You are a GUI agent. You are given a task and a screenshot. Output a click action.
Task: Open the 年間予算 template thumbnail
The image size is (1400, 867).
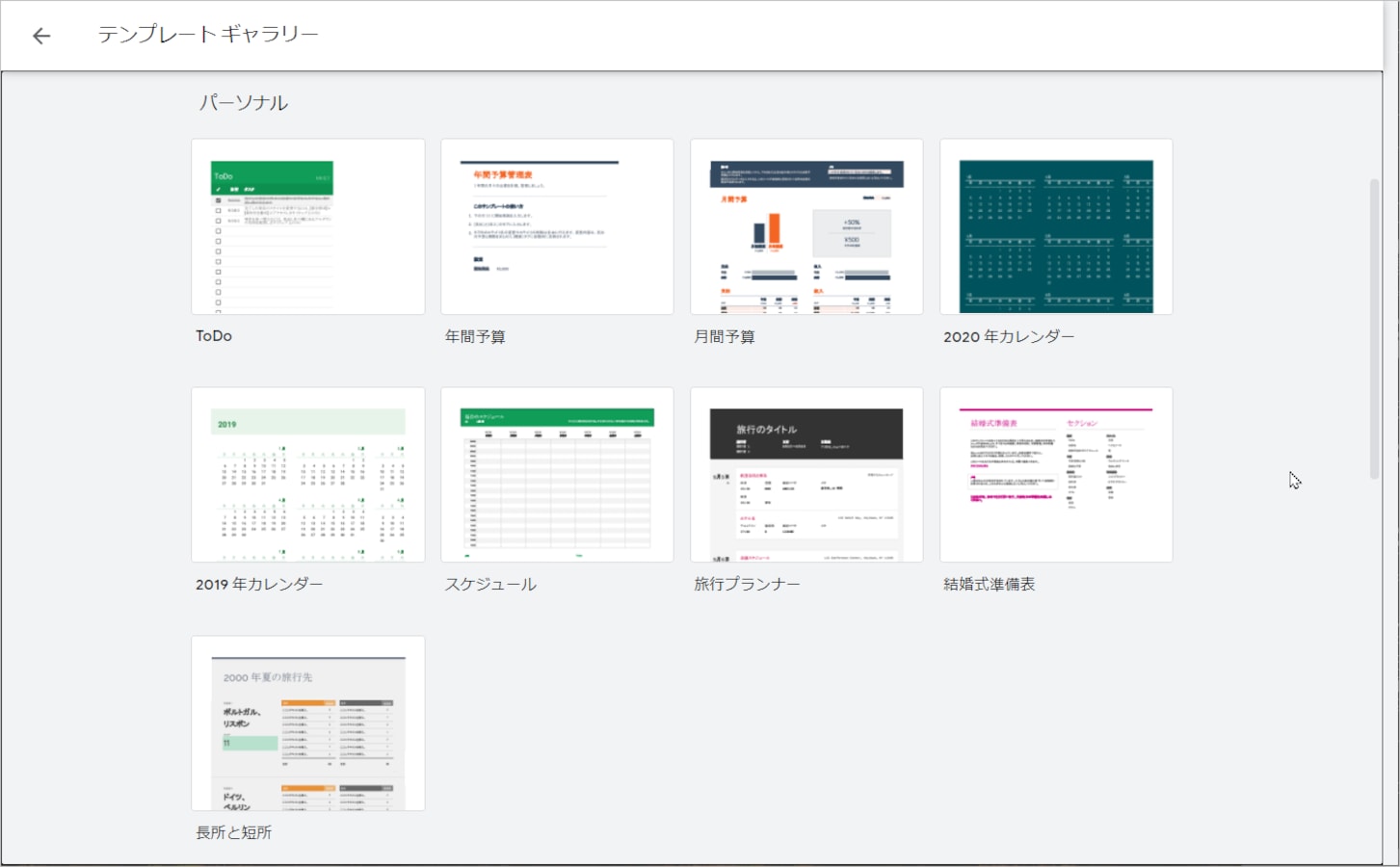pos(557,226)
